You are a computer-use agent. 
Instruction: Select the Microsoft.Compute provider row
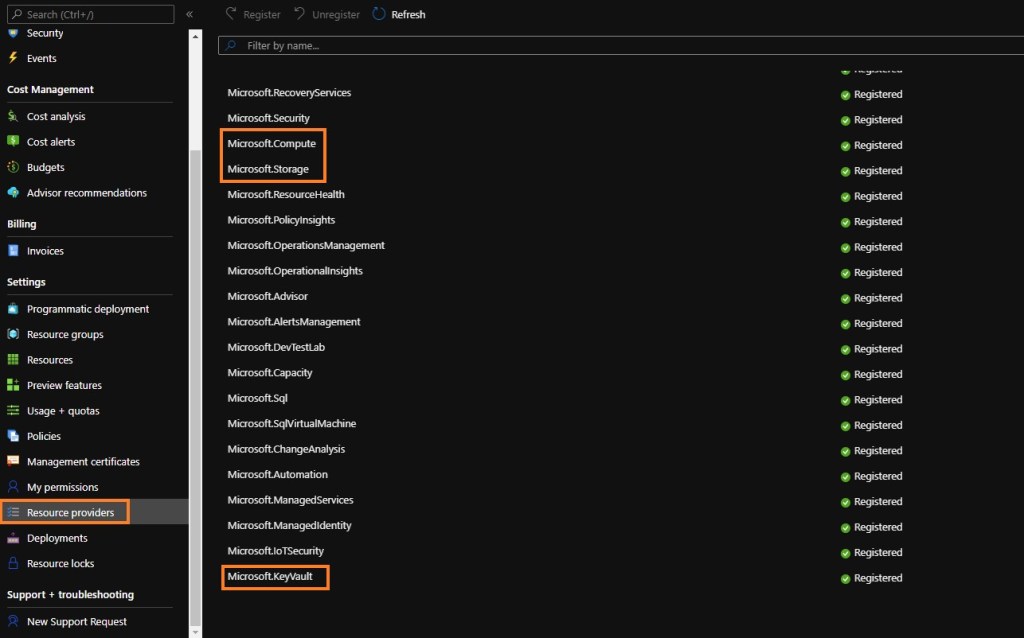(x=620, y=144)
